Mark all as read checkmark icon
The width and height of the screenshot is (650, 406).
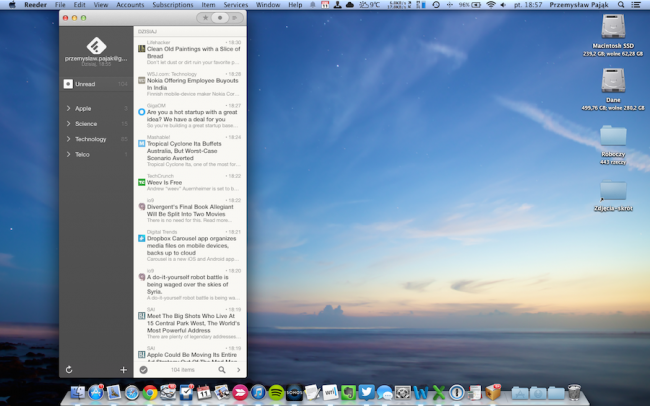tap(143, 370)
